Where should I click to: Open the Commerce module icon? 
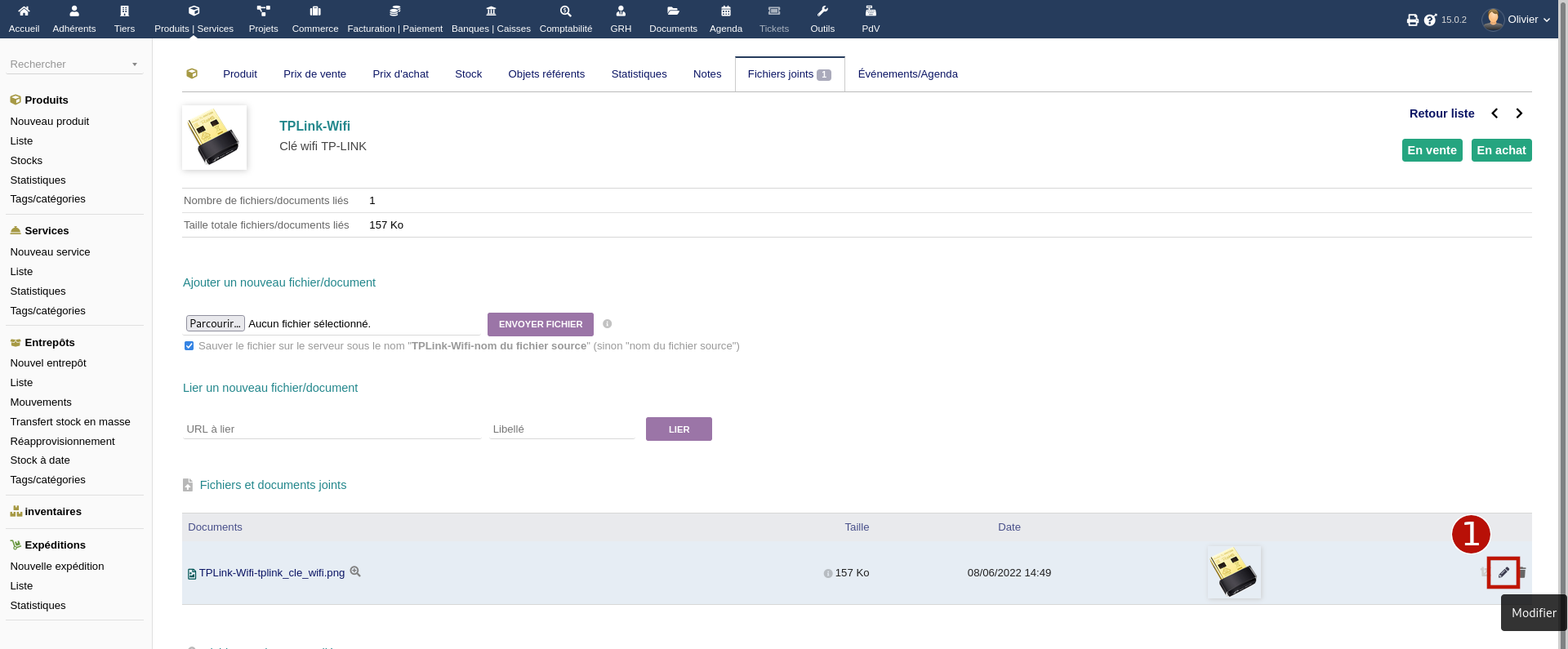coord(315,11)
